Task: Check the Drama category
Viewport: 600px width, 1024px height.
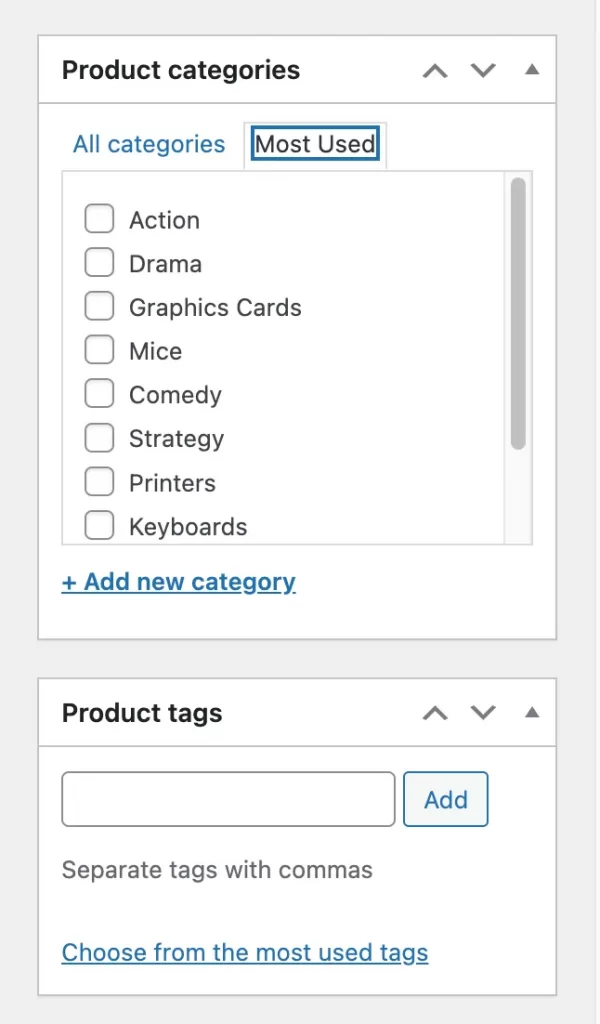Action: 99,262
